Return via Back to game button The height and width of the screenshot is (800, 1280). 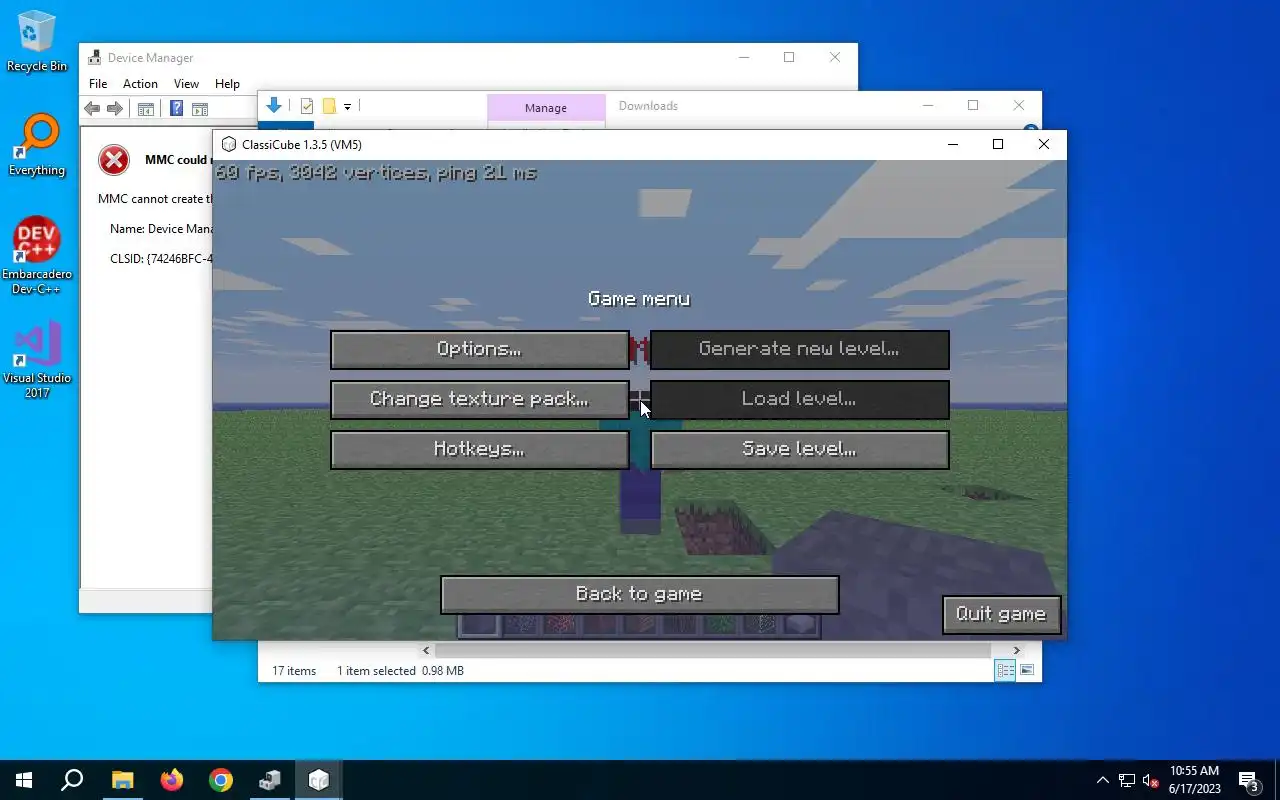639,594
